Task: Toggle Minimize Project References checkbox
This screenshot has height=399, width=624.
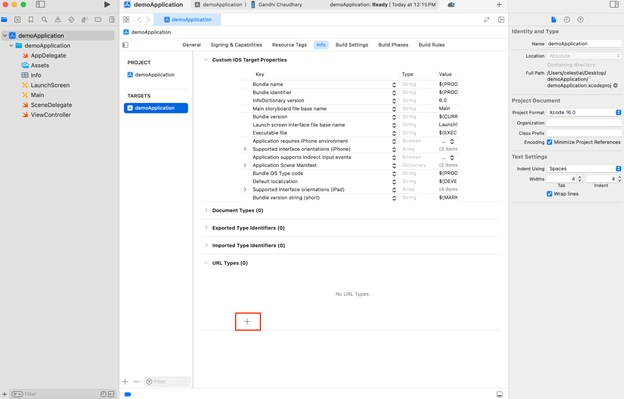Action: (549, 142)
